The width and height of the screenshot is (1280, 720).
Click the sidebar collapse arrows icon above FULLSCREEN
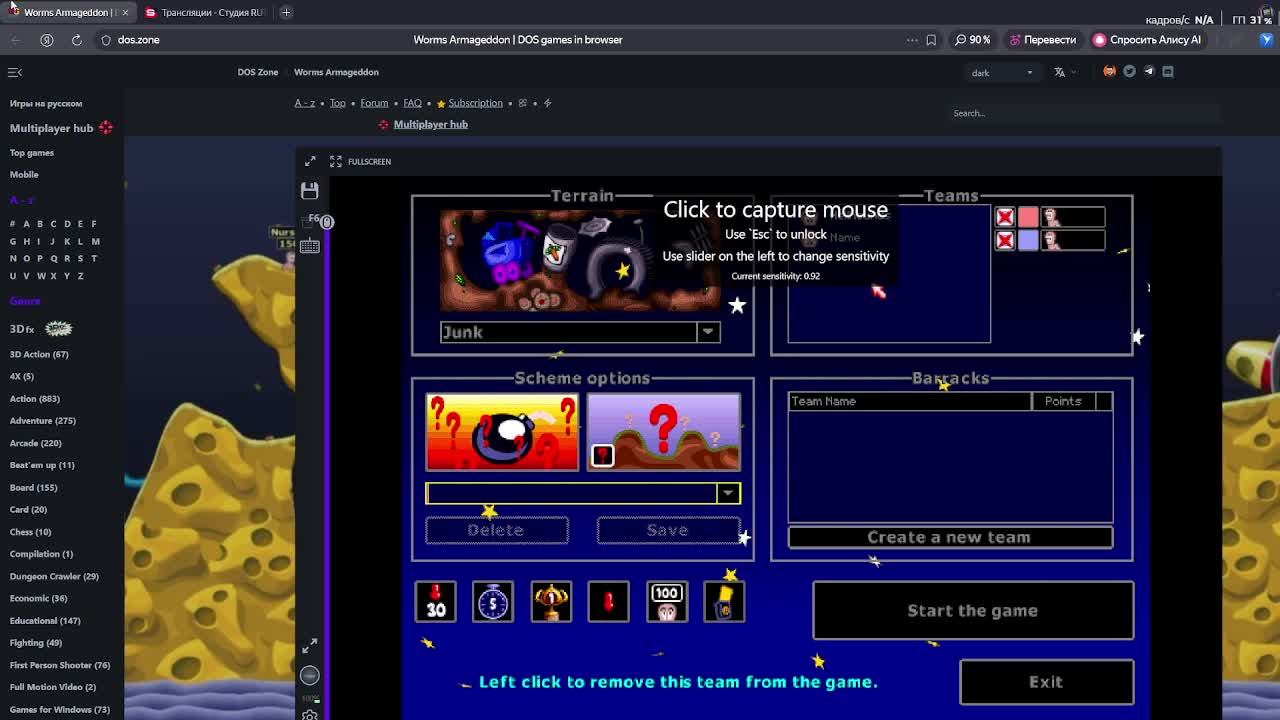(310, 161)
